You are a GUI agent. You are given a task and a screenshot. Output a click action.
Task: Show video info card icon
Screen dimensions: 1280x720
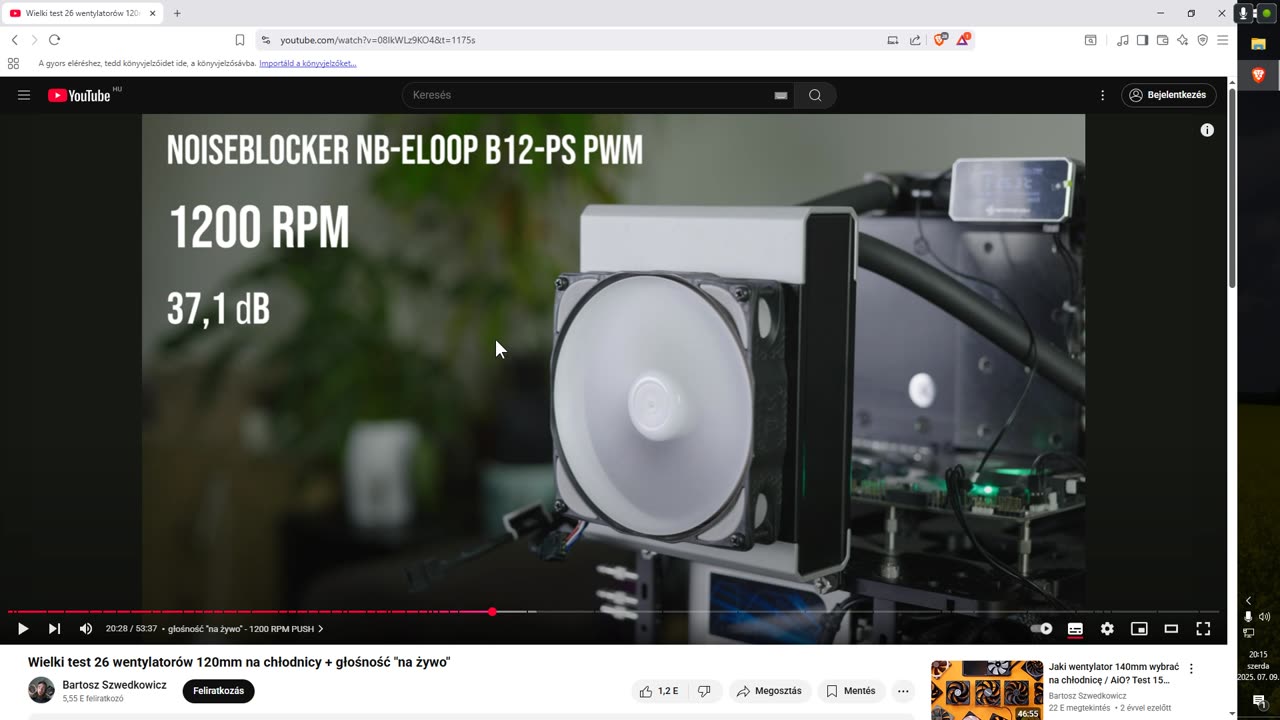[1207, 130]
